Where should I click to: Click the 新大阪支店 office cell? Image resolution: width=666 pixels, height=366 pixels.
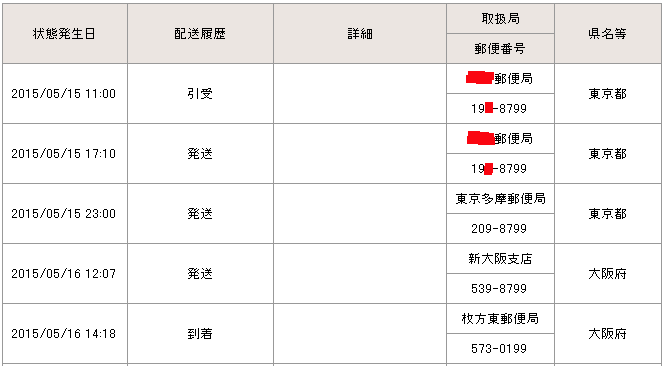(500, 259)
